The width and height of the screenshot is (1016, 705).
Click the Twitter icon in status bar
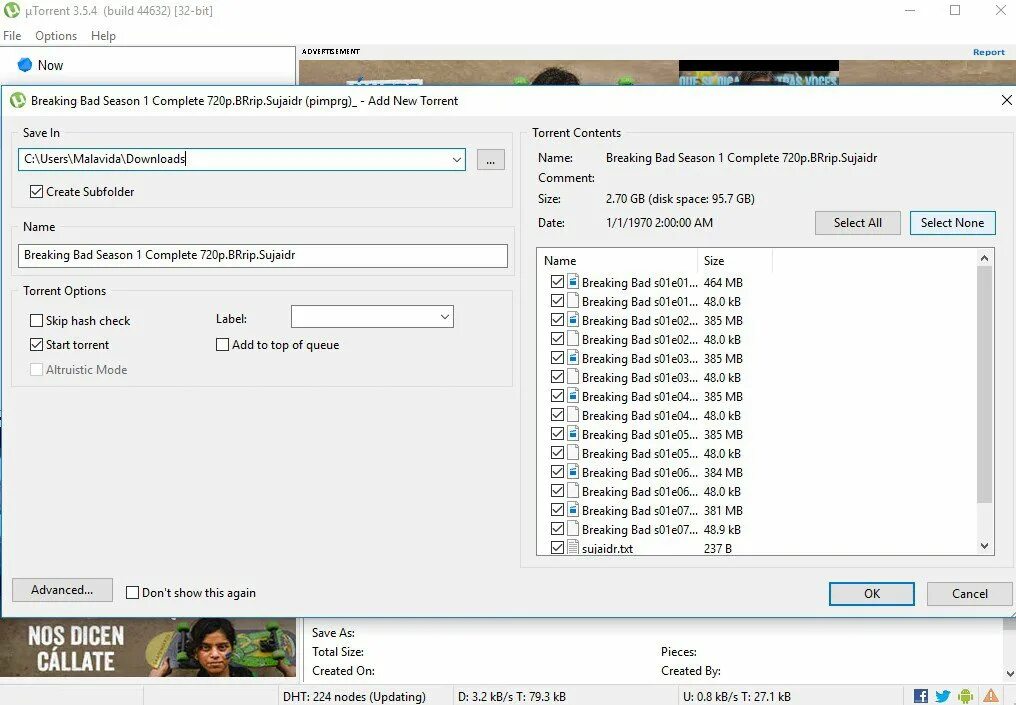[943, 696]
